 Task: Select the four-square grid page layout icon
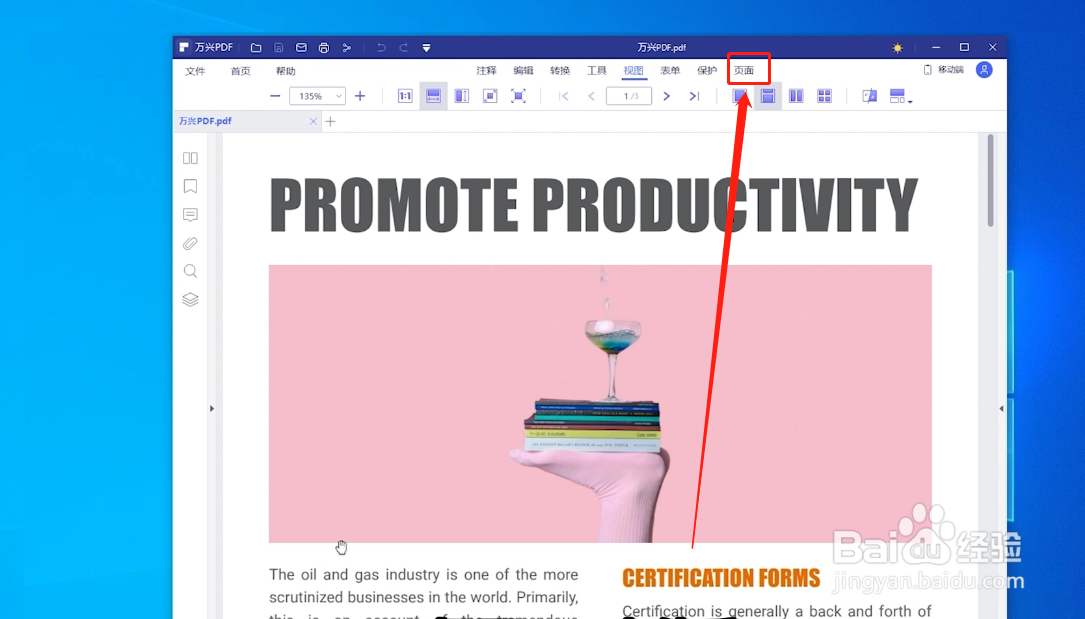tap(824, 96)
